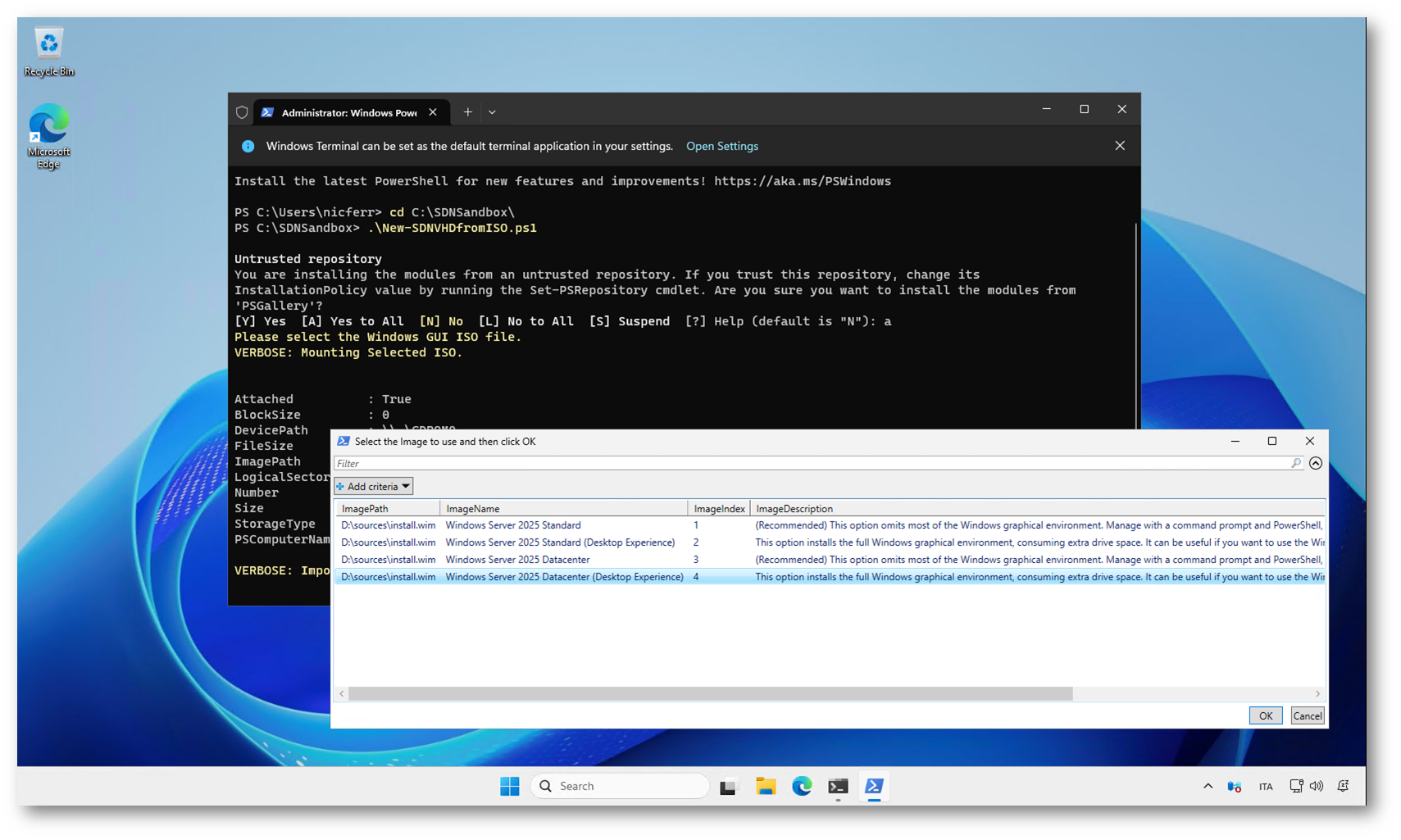Show hidden system tray icons
This screenshot has width=1401, height=840.
(x=1208, y=786)
